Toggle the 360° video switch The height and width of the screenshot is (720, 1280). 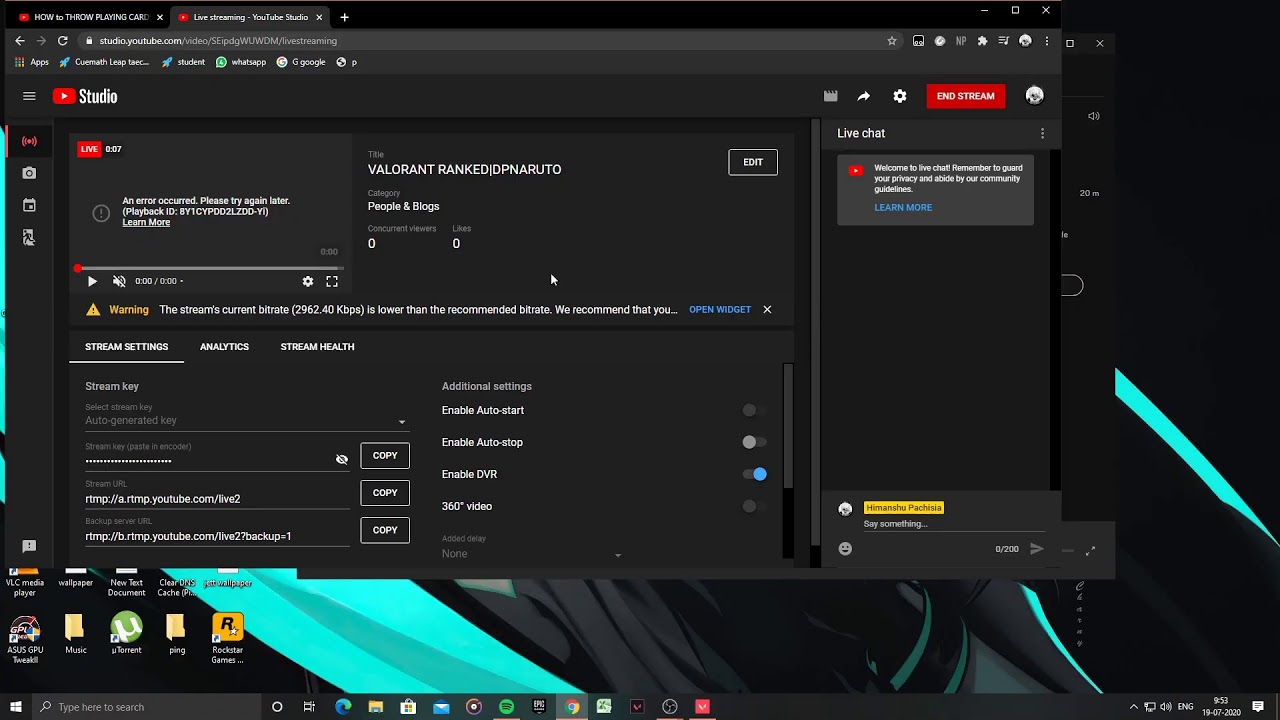(x=754, y=506)
